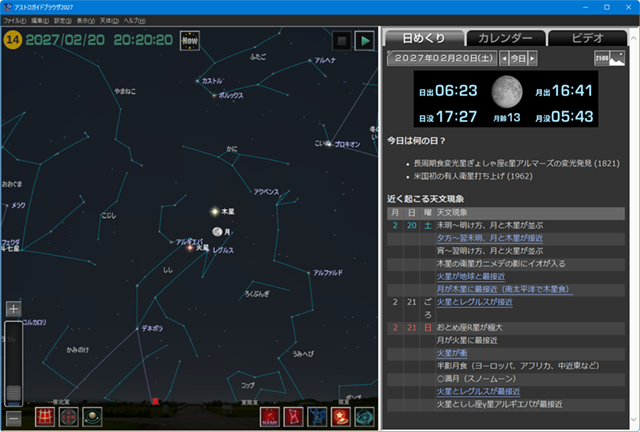Image resolution: width=640 pixels, height=432 pixels.
Task: Click the プロキオン star label
Action: (347, 145)
